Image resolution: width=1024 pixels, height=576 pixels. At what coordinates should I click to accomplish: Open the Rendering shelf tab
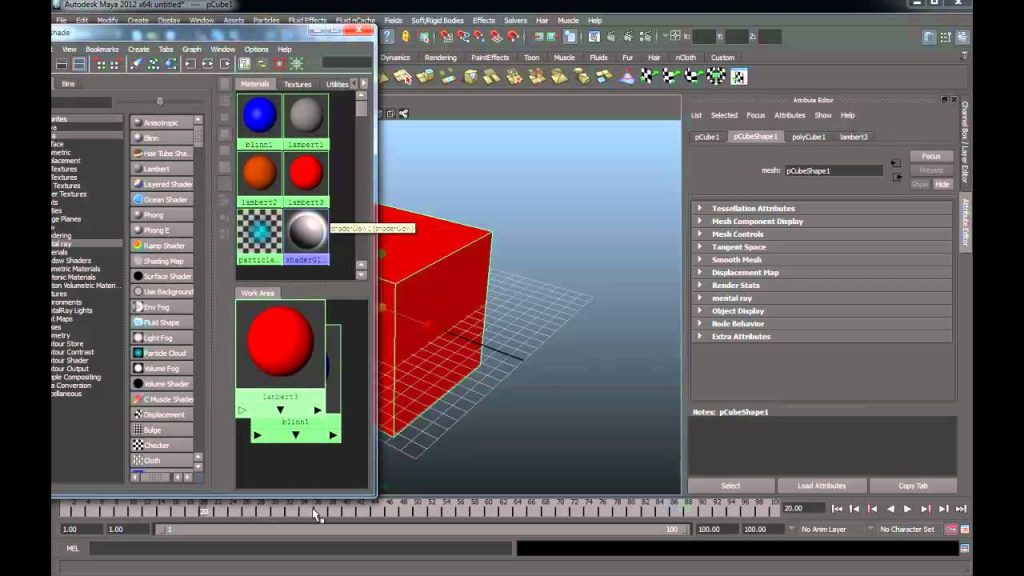click(441, 57)
